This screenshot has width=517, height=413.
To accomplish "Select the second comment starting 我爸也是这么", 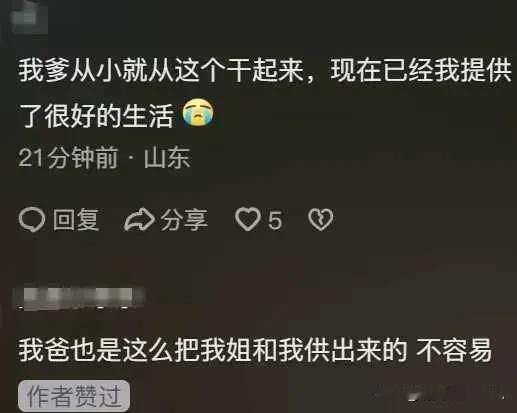I will (255, 350).
